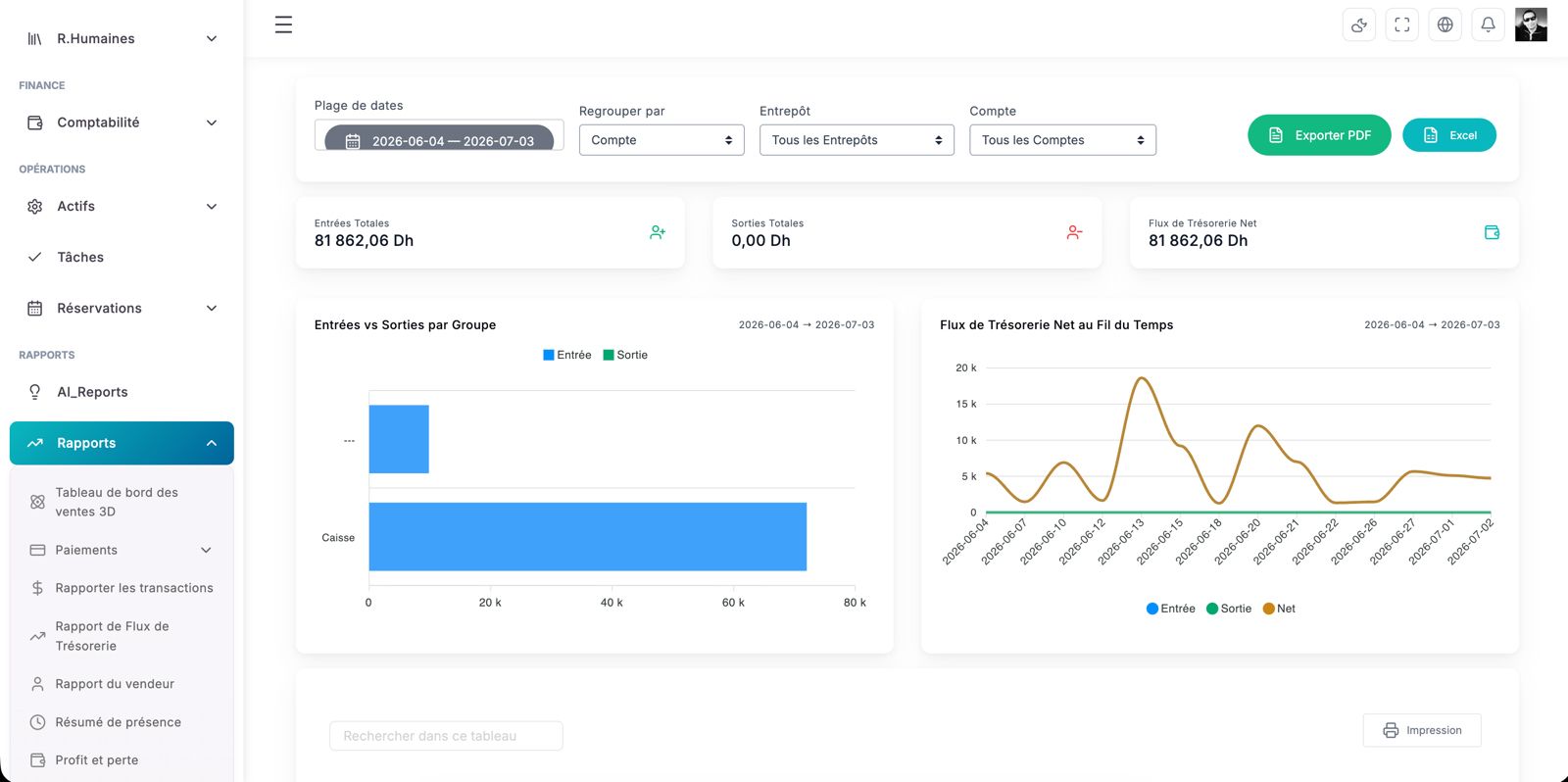Image resolution: width=1568 pixels, height=782 pixels.
Task: Open Tous les Entrepôts dropdown
Action: tap(857, 140)
